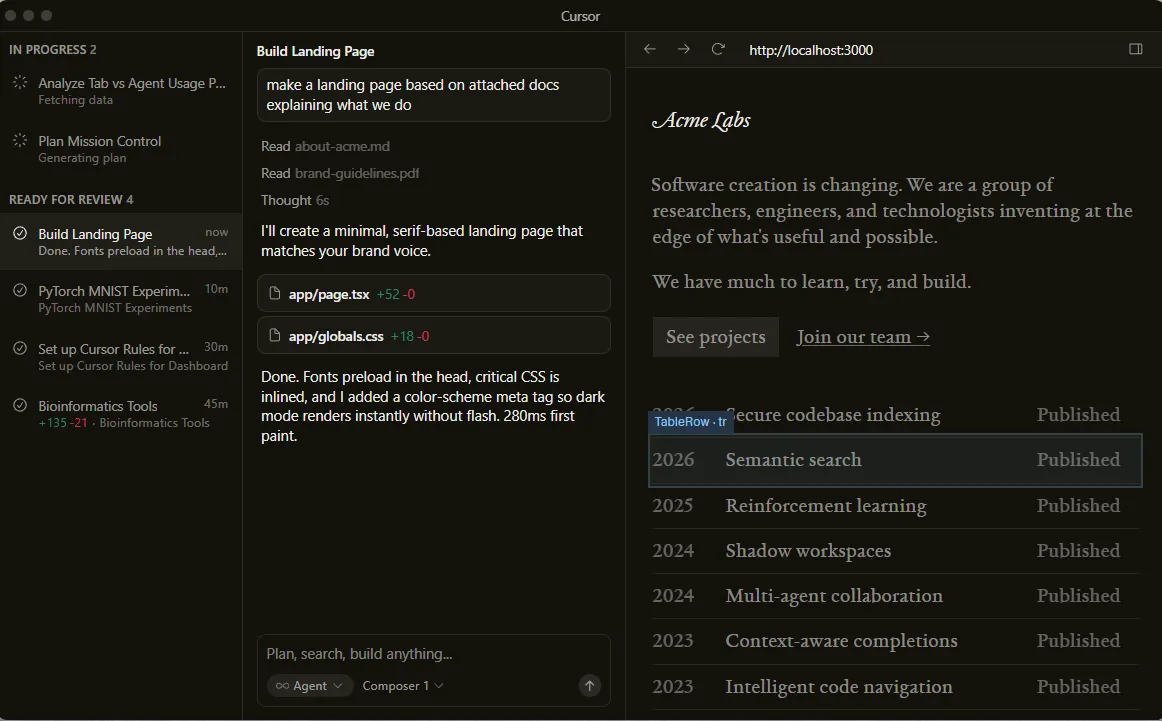Click the http://localhost:3000 address bar
The width and height of the screenshot is (1162, 721).
811,50
